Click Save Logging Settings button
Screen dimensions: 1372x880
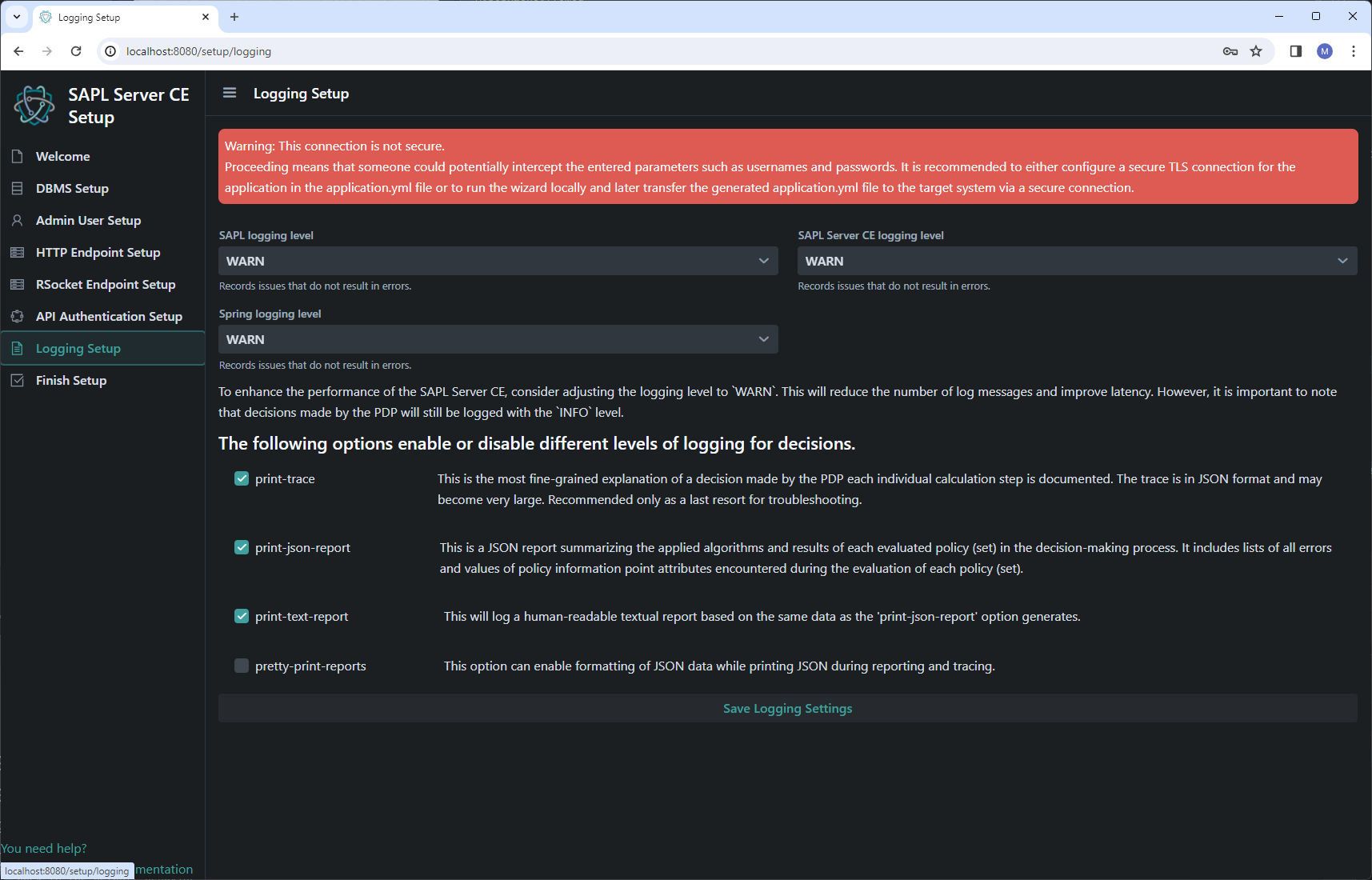click(x=788, y=708)
